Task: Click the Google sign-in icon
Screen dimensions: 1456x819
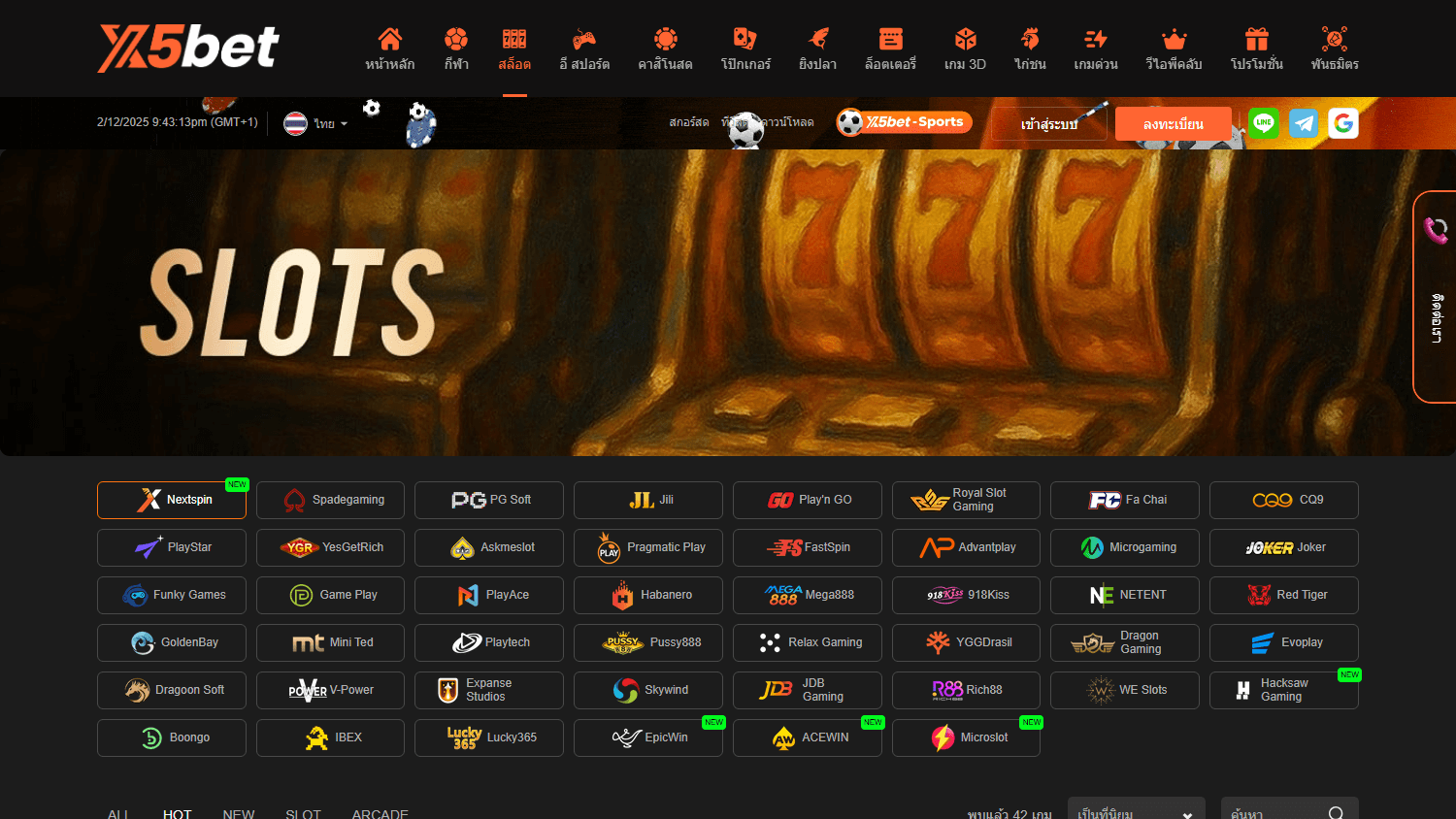Action: point(1343,123)
